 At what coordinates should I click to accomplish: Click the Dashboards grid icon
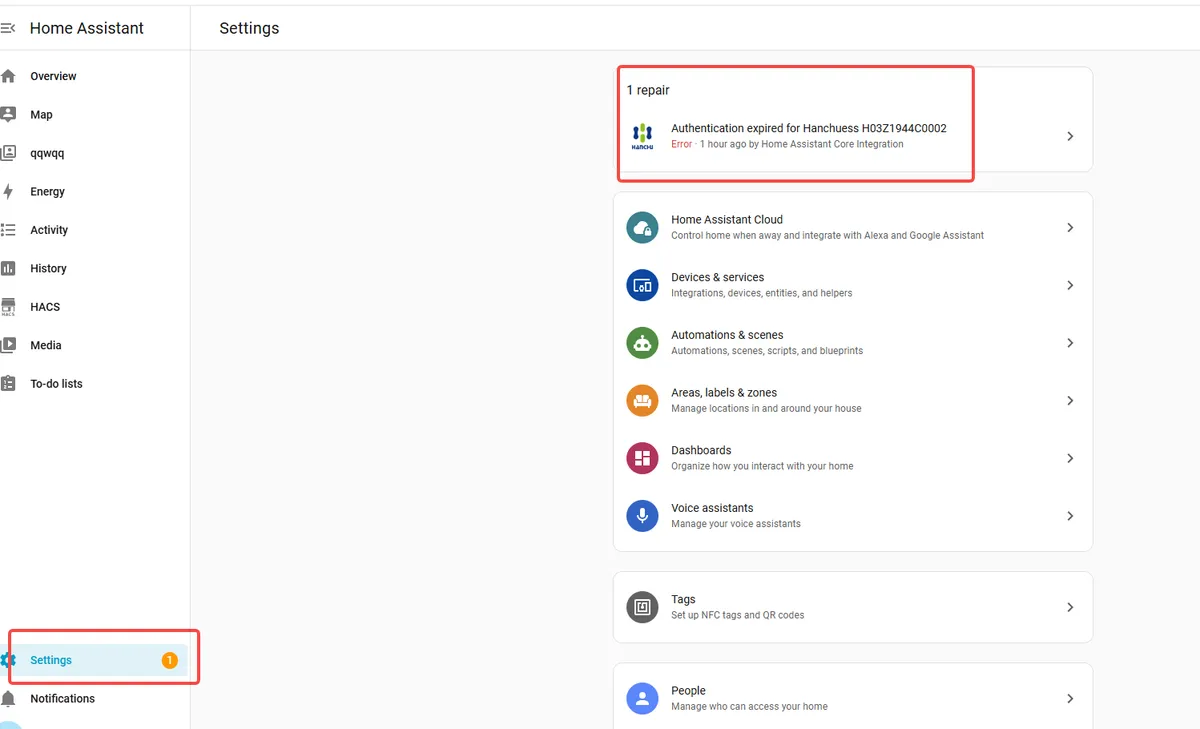tap(642, 458)
